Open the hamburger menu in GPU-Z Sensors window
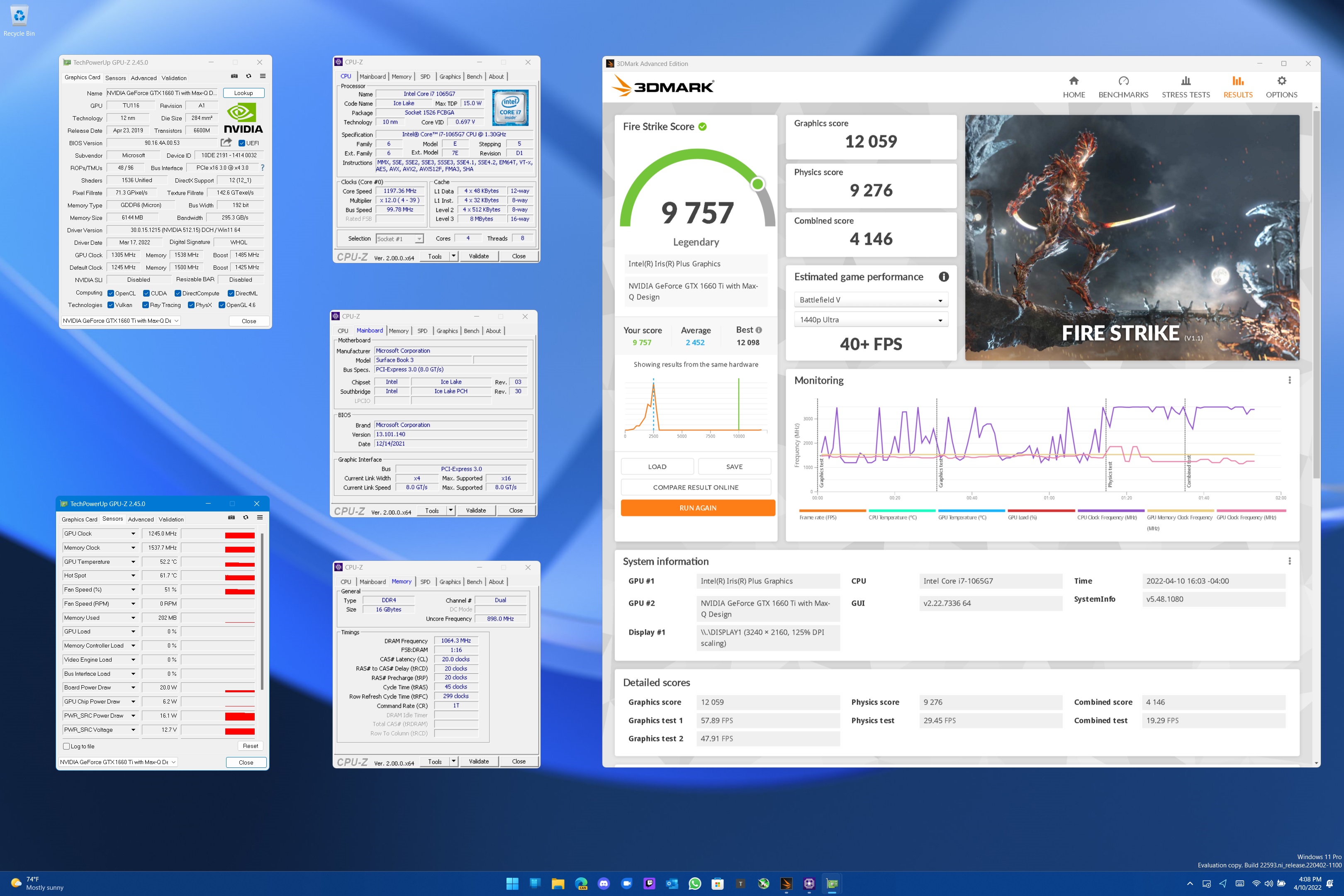 260,517
